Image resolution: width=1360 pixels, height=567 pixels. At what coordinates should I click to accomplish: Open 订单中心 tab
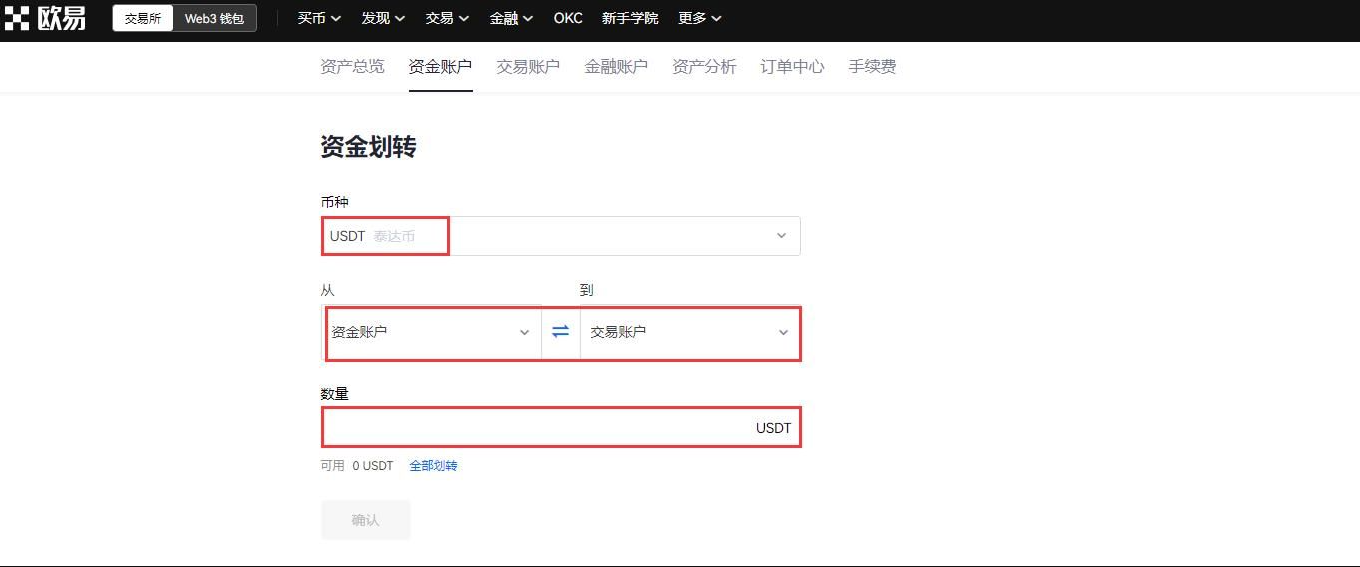click(792, 67)
